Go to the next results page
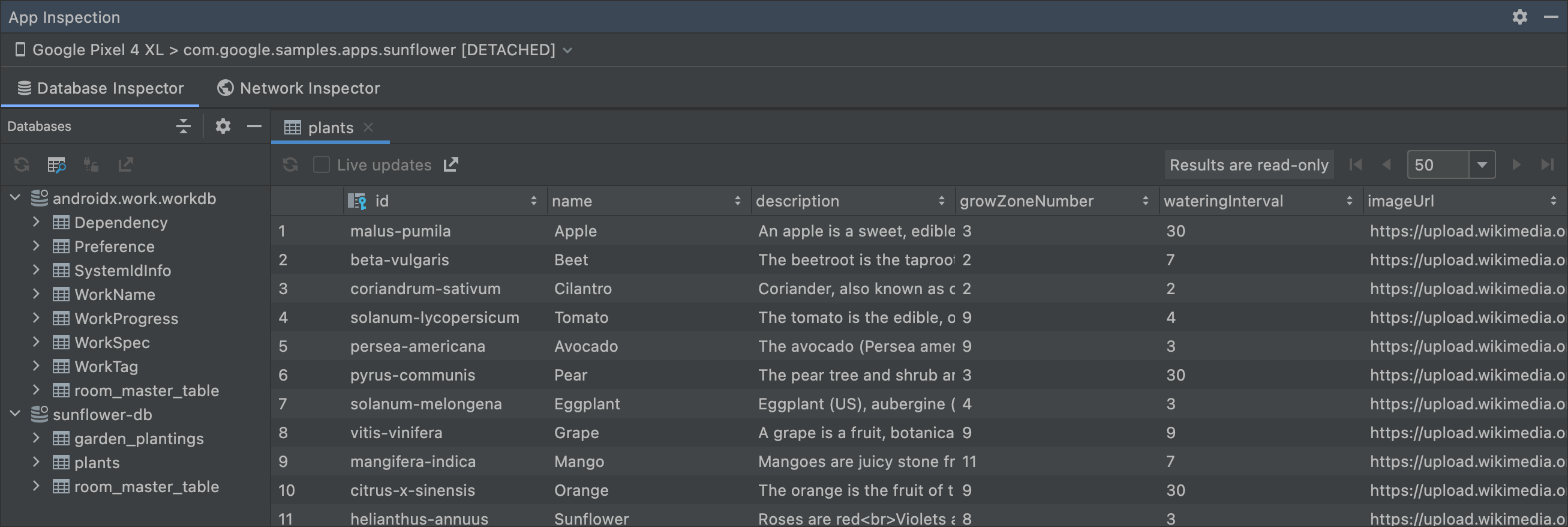The width and height of the screenshot is (1568, 527). (1516, 164)
